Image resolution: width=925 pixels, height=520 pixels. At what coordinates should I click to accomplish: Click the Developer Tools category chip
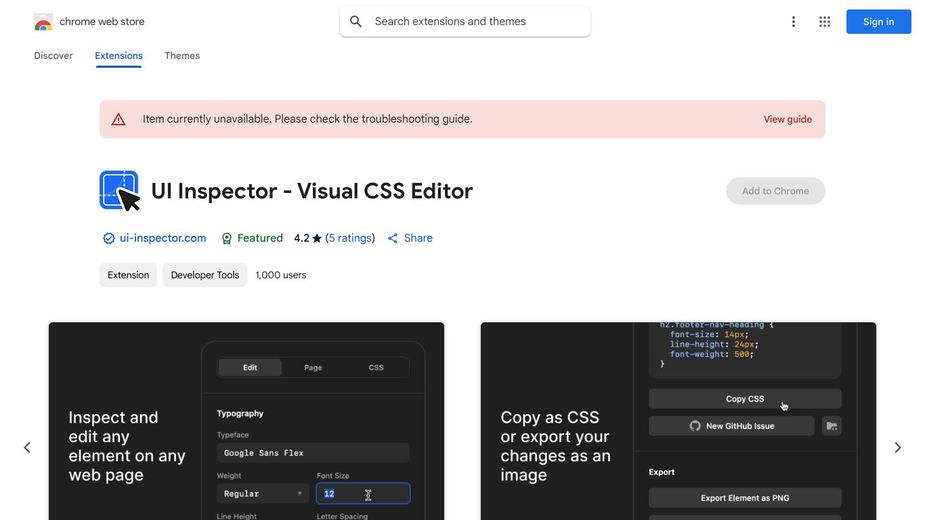(x=205, y=275)
